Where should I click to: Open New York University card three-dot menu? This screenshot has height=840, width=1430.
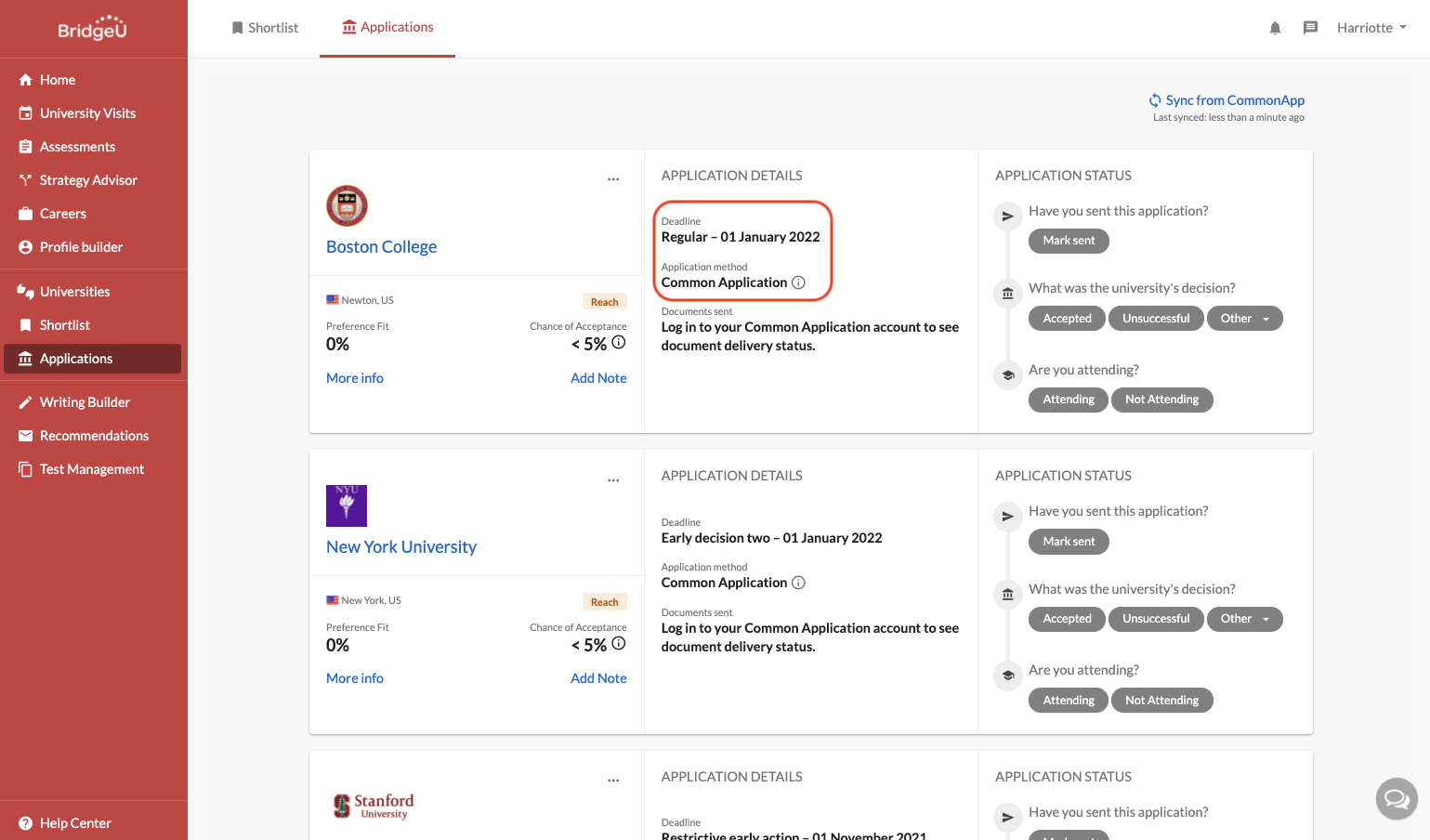tap(613, 480)
